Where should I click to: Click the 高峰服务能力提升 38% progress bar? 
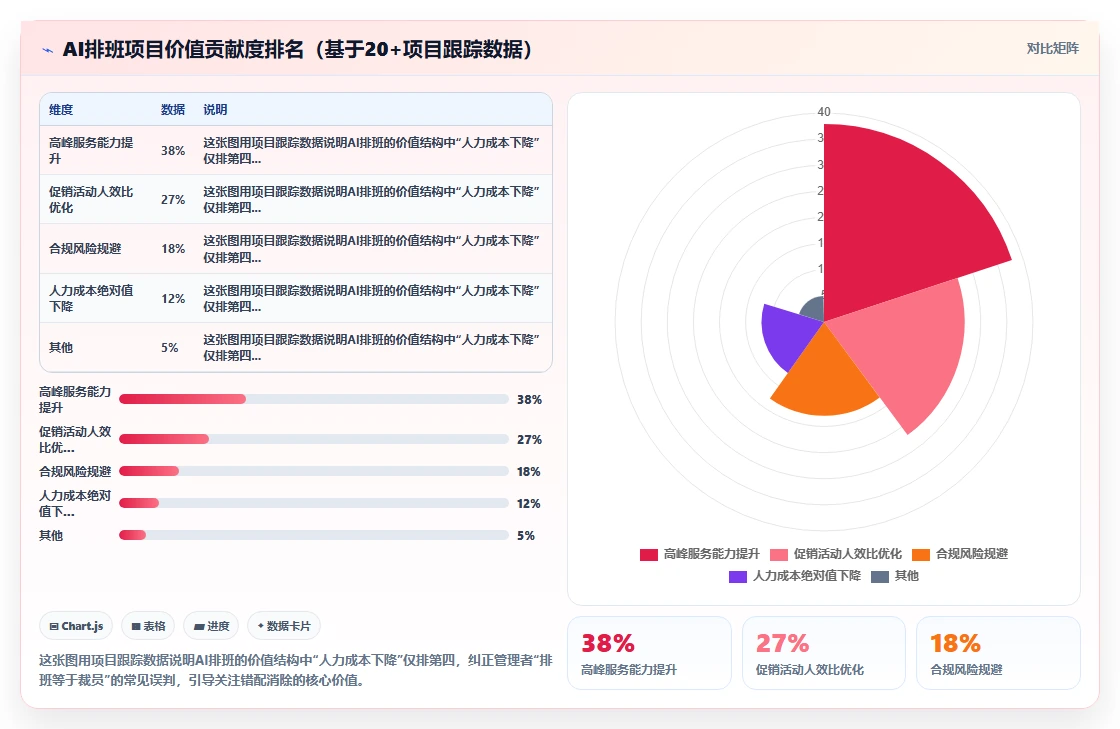tap(314, 399)
